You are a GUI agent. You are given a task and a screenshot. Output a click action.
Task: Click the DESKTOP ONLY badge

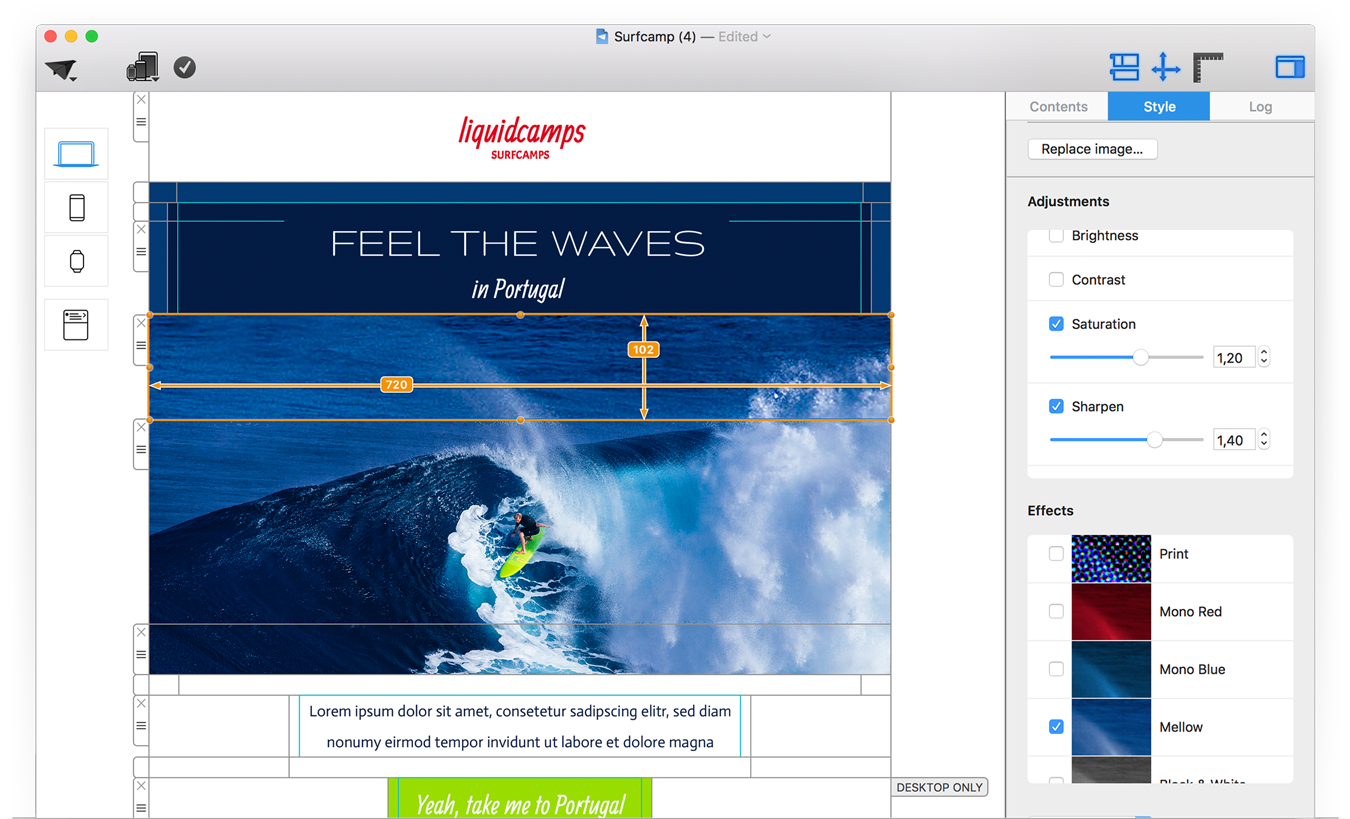(x=939, y=787)
